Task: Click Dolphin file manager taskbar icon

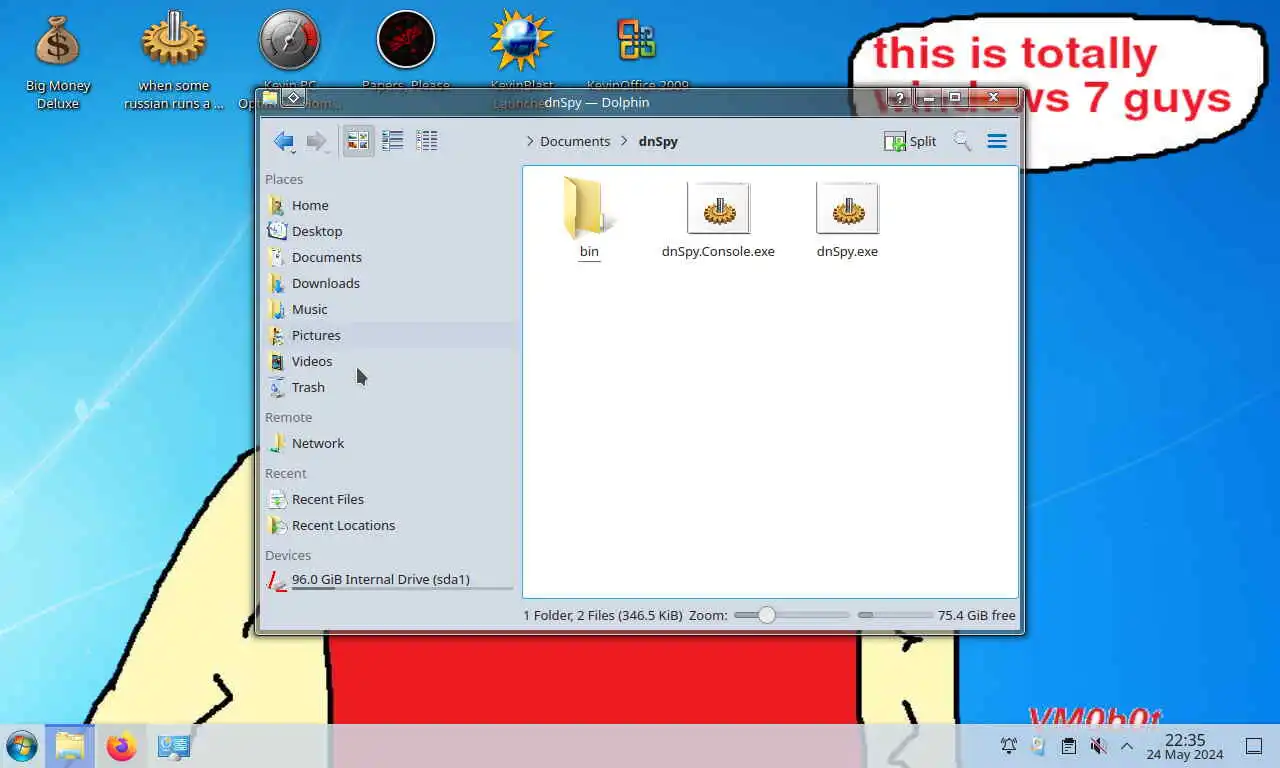Action: [x=69, y=746]
